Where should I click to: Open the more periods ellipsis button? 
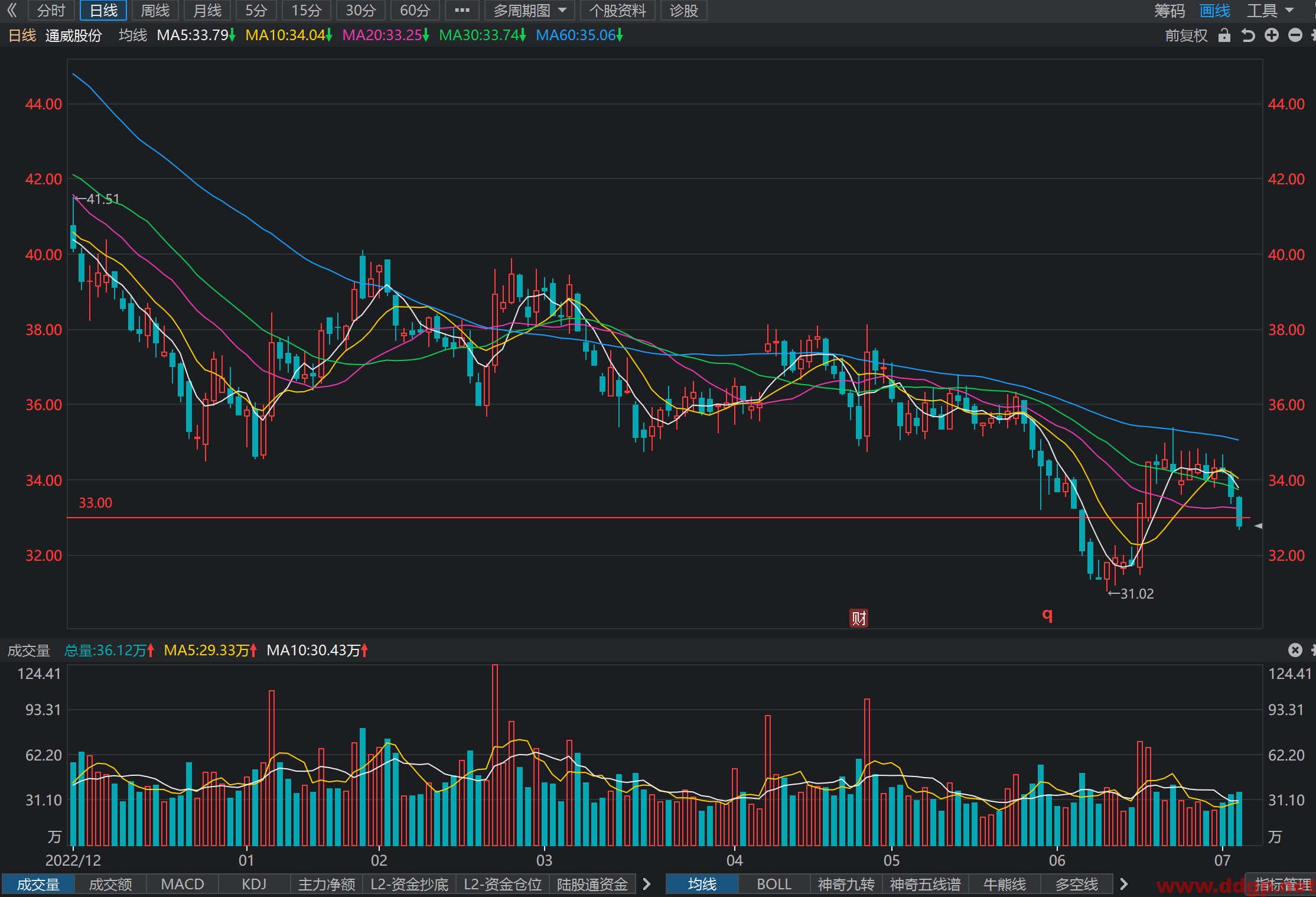point(462,10)
